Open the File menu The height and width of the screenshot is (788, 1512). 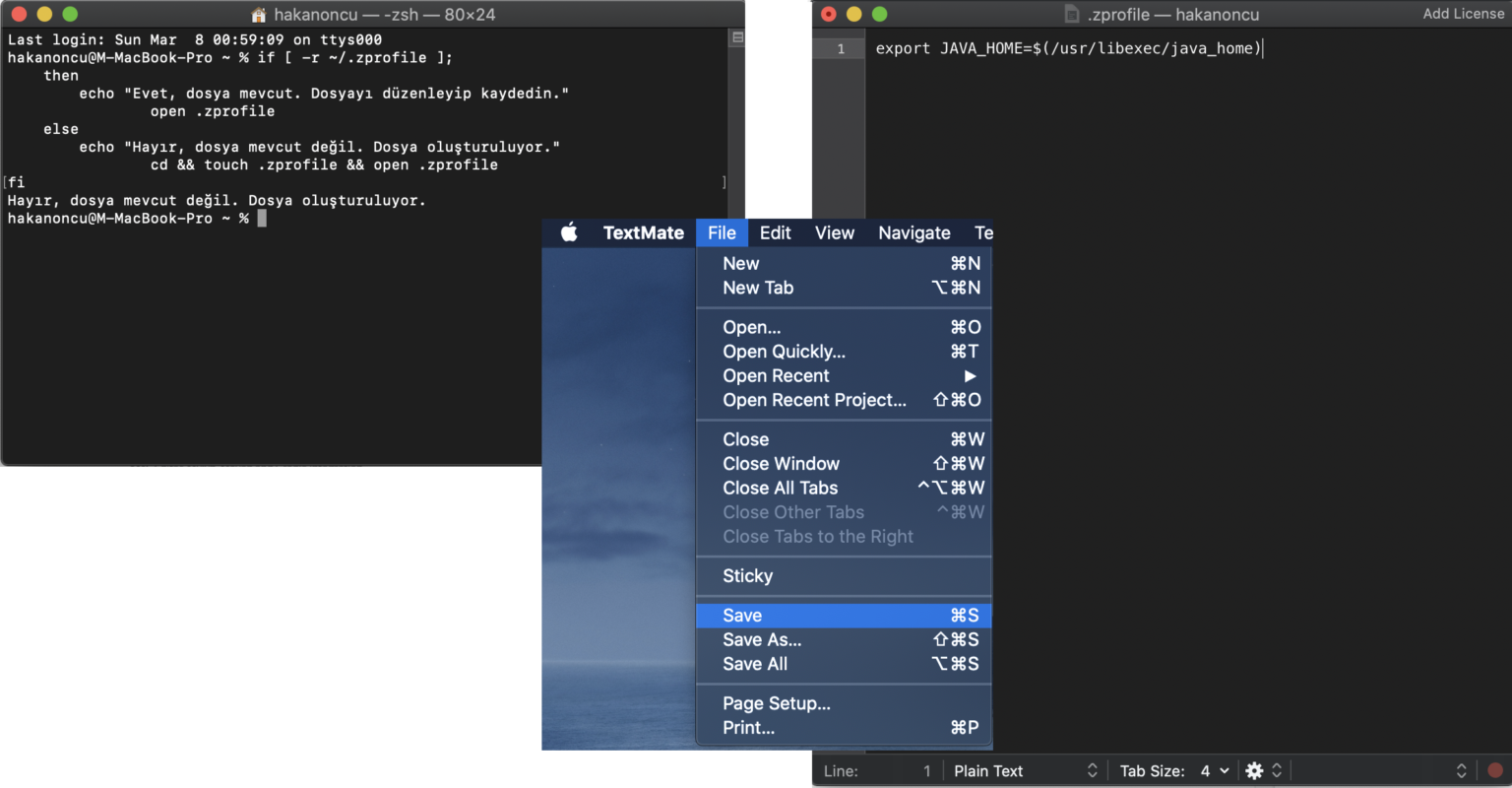[x=722, y=232]
